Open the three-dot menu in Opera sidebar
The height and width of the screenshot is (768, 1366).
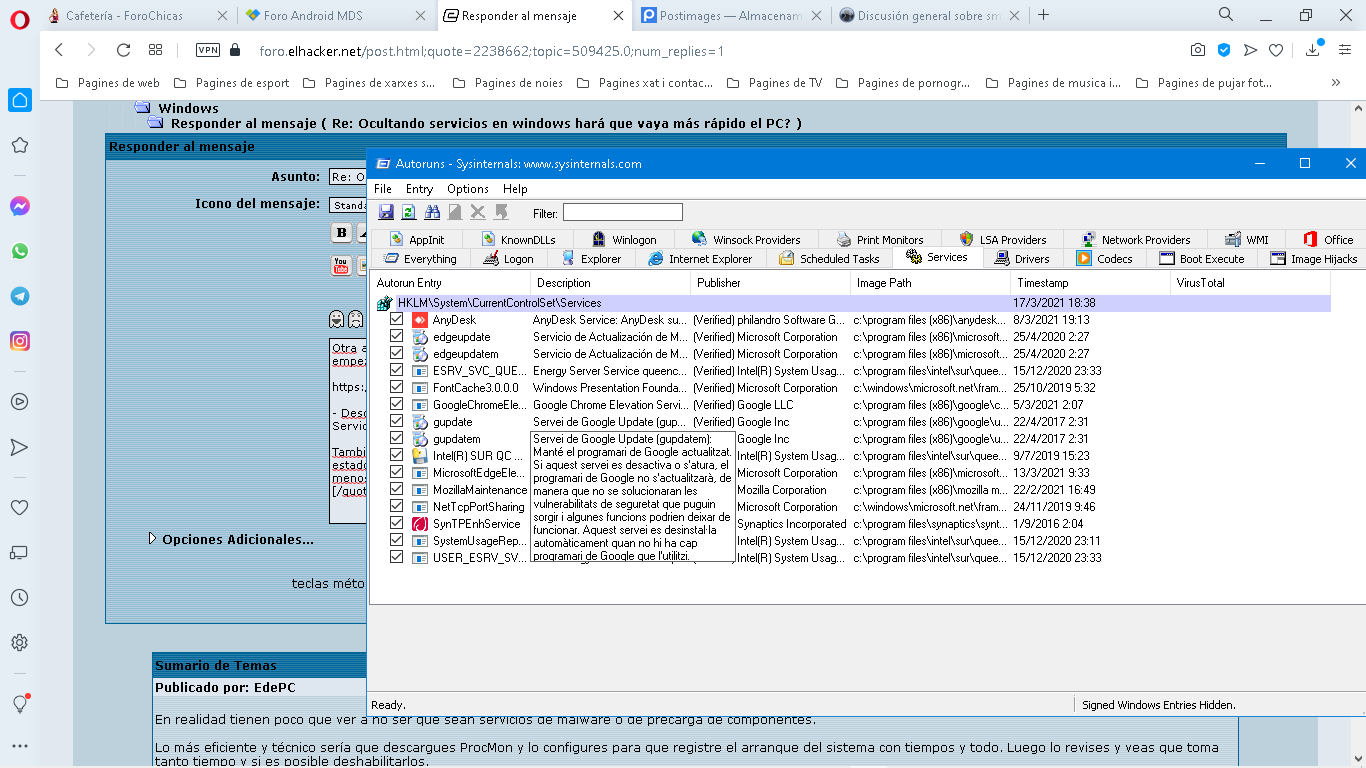pyautogui.click(x=19, y=746)
